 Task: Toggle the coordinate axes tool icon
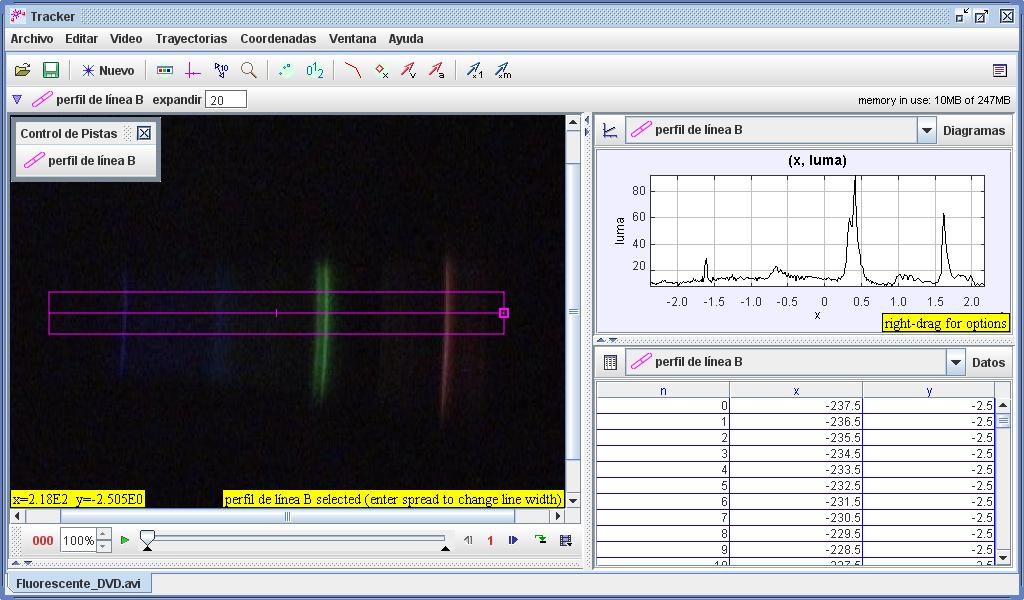coord(193,71)
